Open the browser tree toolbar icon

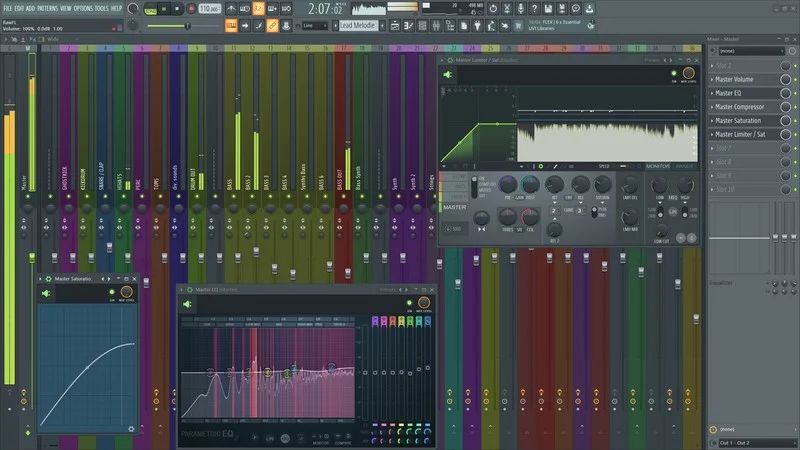450,26
